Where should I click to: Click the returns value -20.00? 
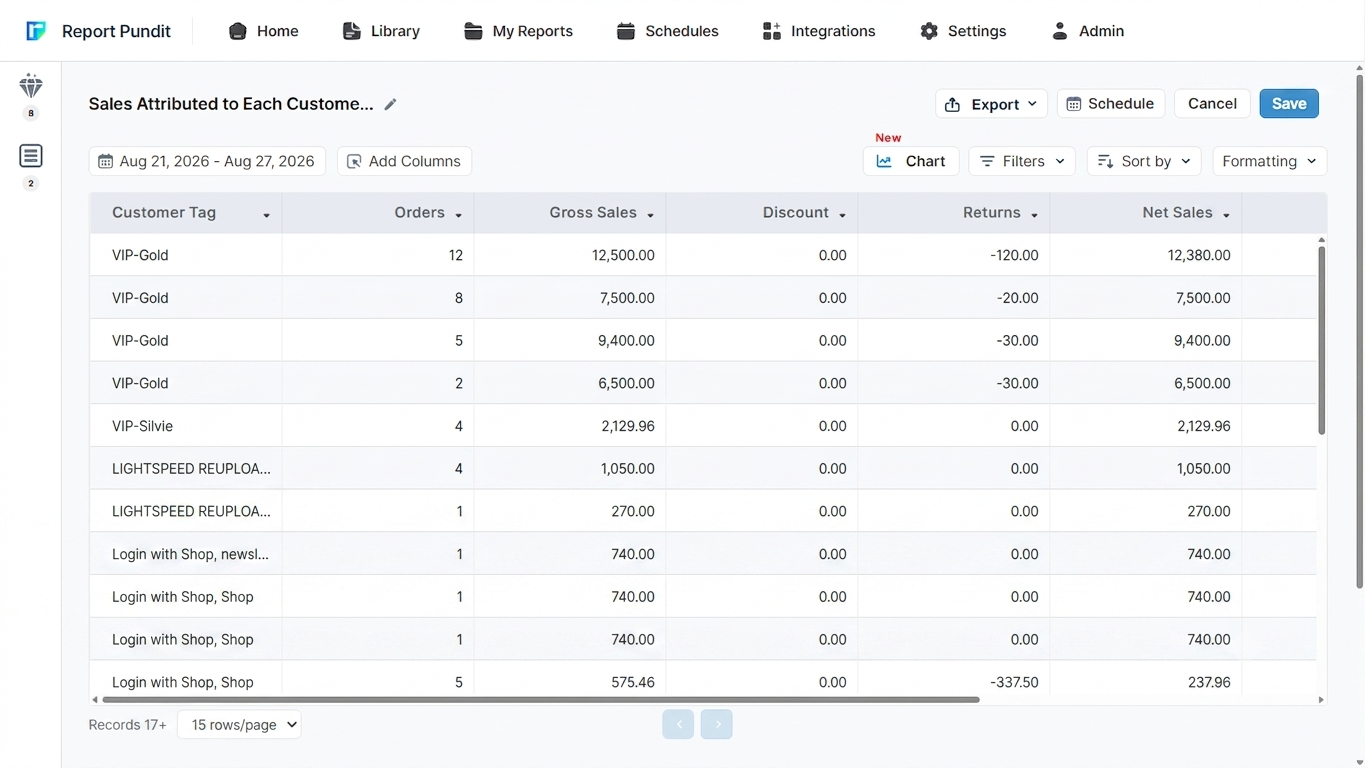(1018, 298)
